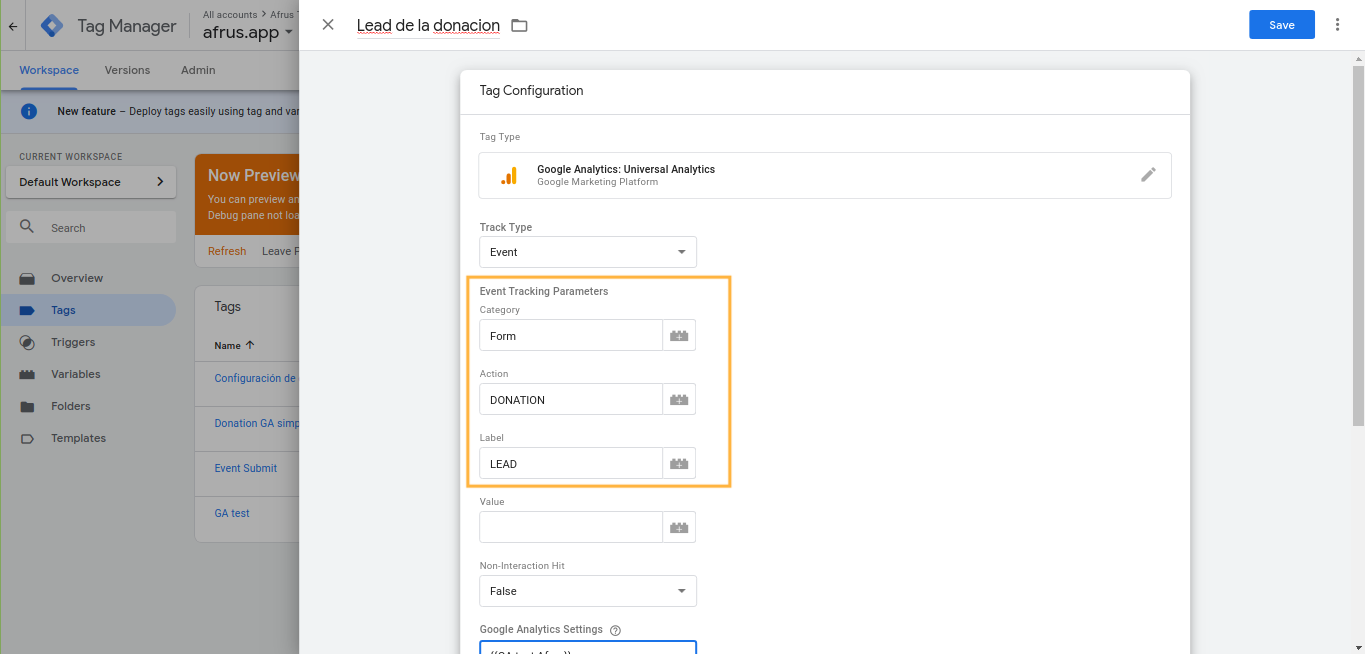This screenshot has width=1365, height=654.
Task: Click the Google Analytics orange bar chart icon
Action: (509, 176)
